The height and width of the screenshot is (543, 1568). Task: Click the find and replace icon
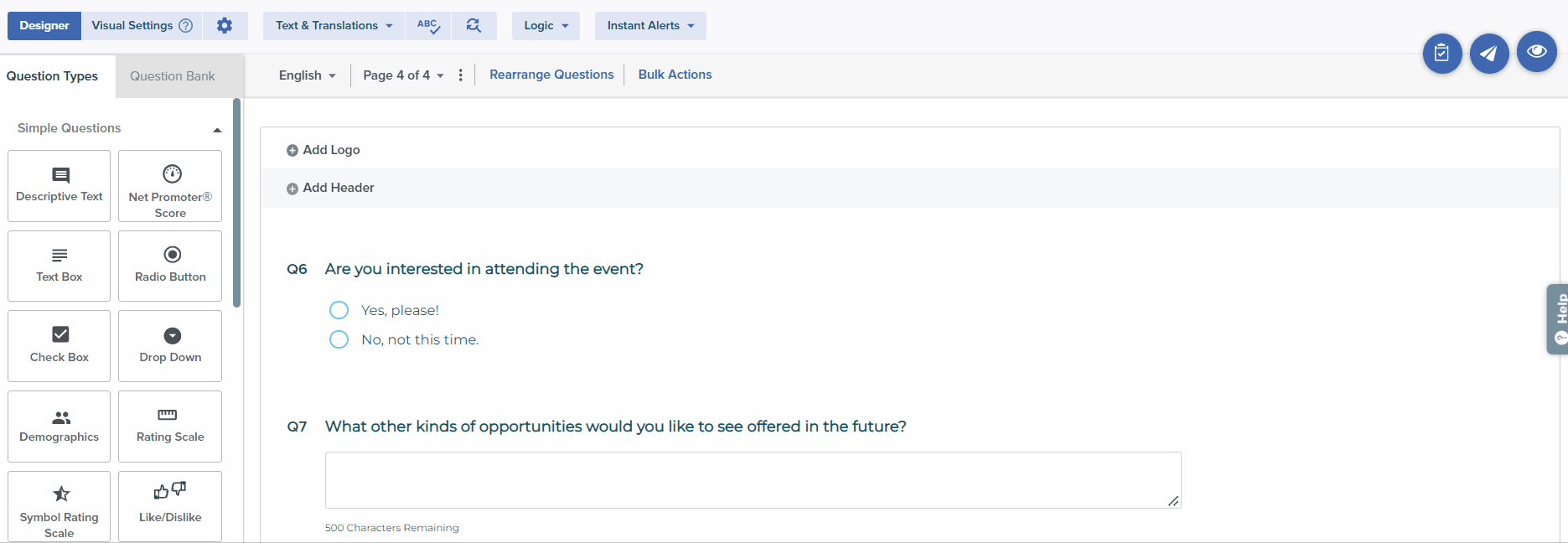click(x=474, y=26)
